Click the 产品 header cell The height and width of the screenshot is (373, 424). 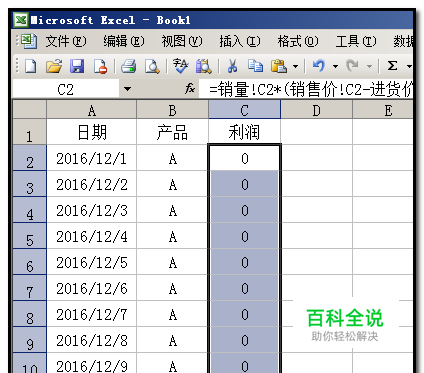172,132
